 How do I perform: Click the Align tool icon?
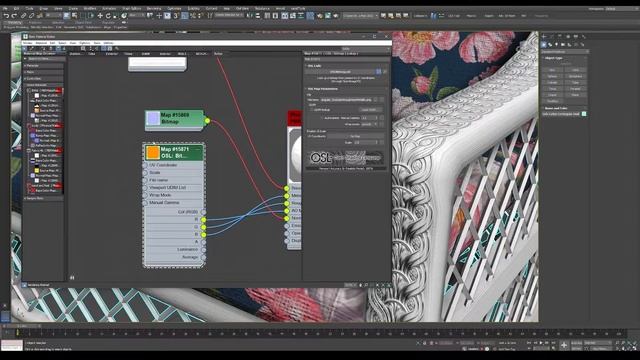click(x=258, y=16)
